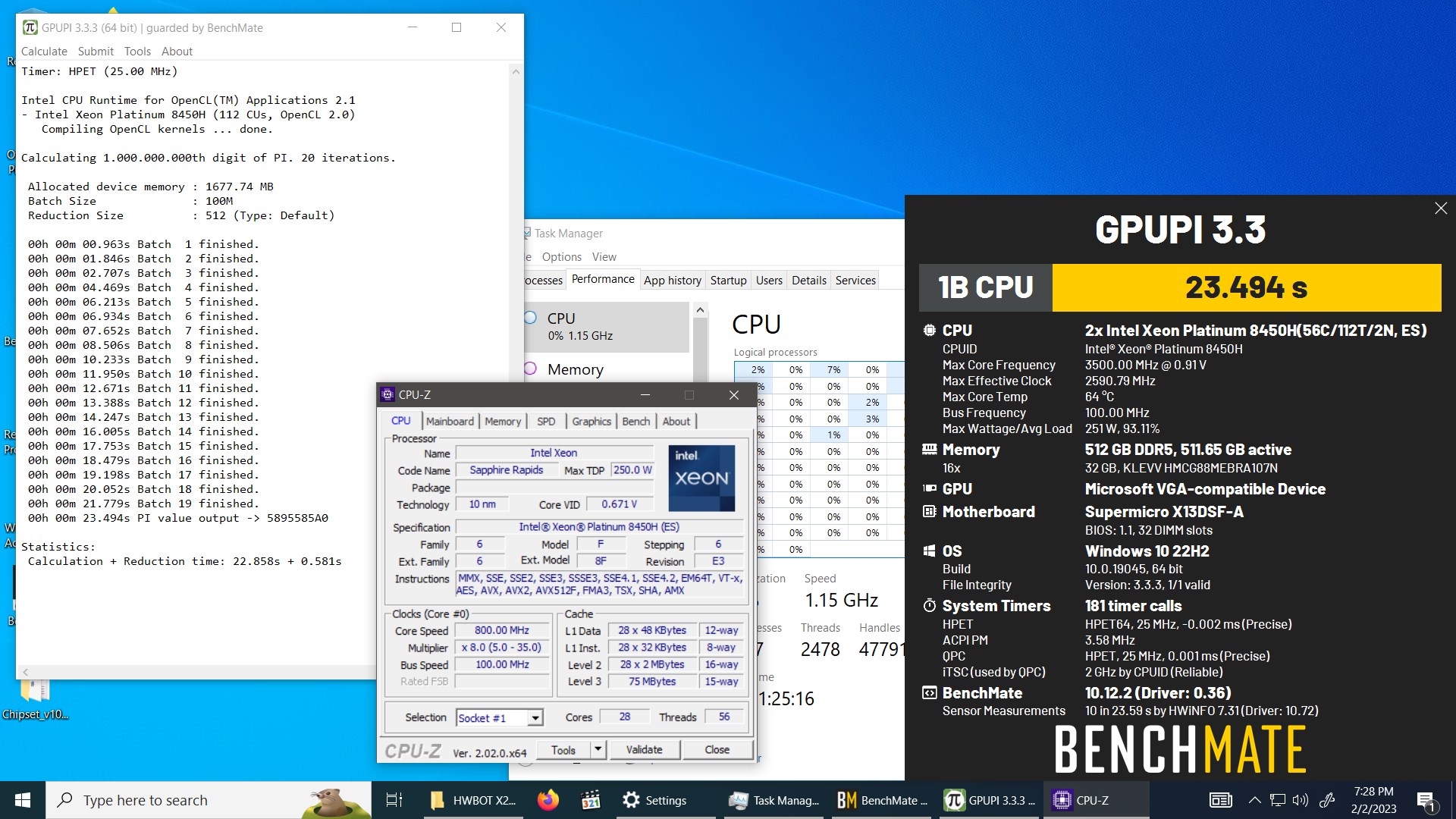Open HWBOT X2 folder in taskbar
This screenshot has width=1456, height=819.
pos(472,800)
